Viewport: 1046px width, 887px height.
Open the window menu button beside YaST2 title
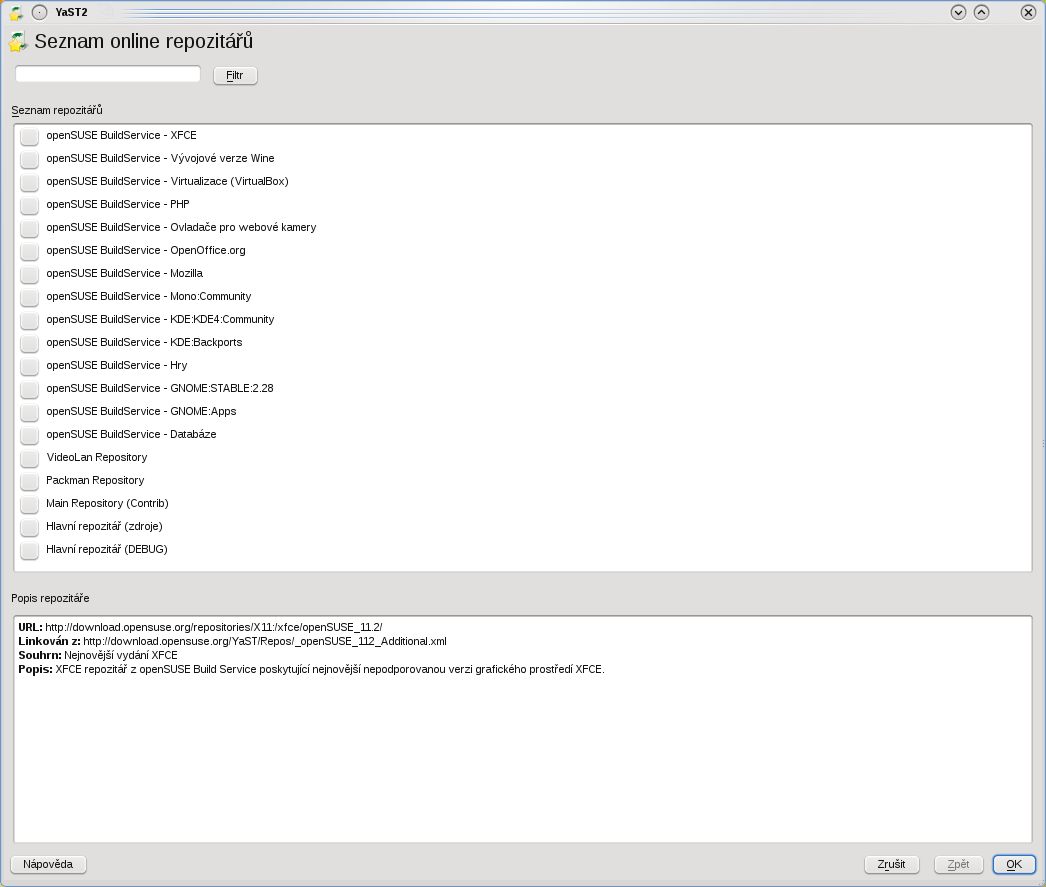[39, 12]
